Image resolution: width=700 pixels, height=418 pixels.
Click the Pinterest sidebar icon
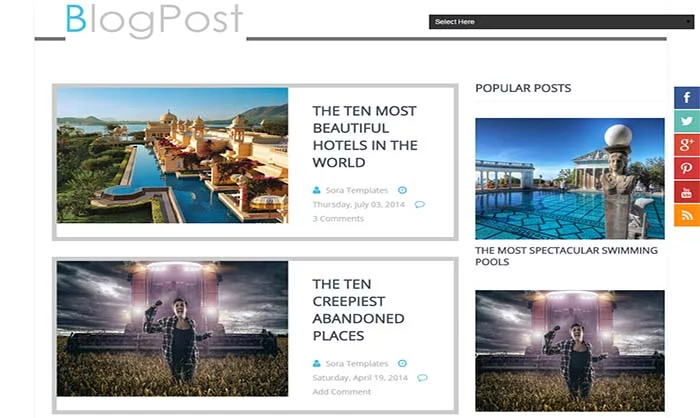point(687,168)
